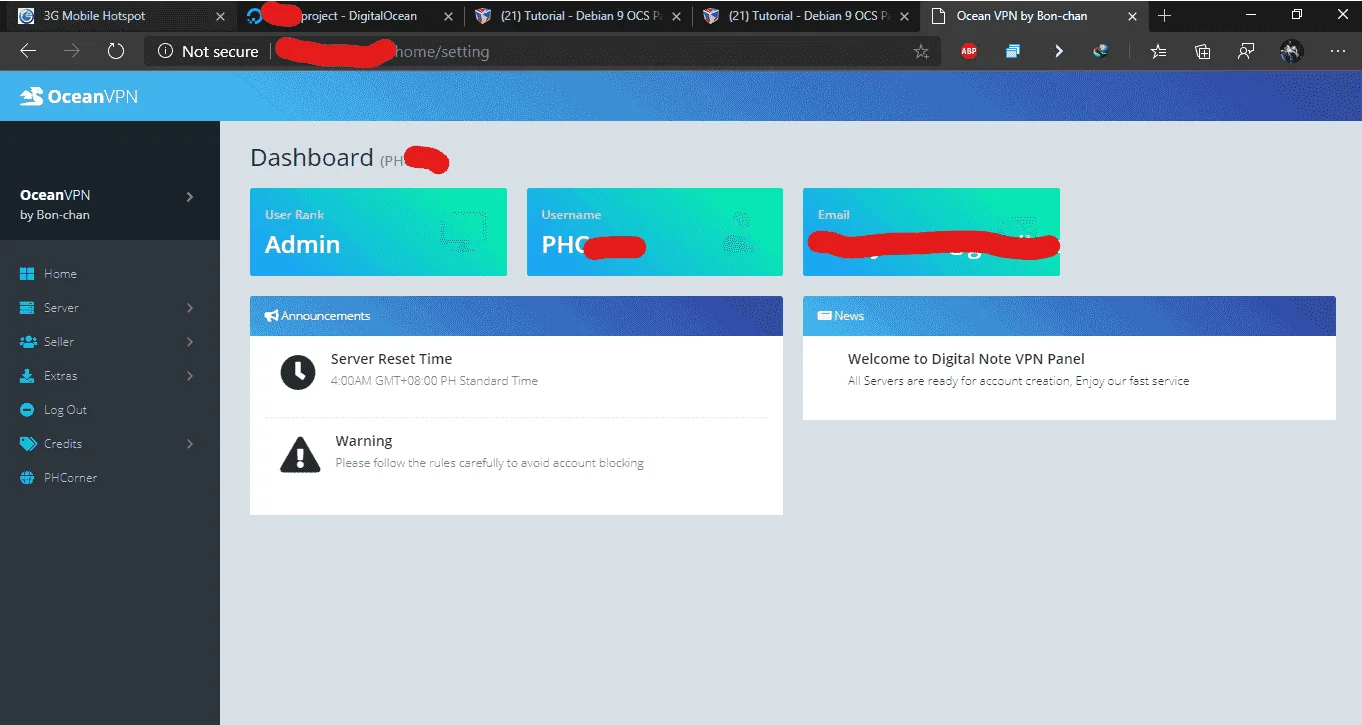The image size is (1362, 725).
Task: Bookmark this page with star icon
Action: point(921,51)
